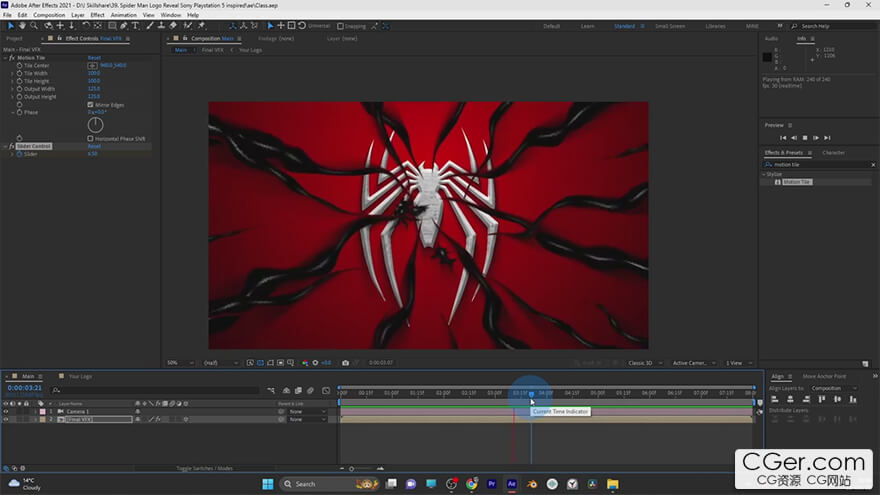This screenshot has width=880, height=495.
Task: Toggle Horizontal Phase Shift checkbox
Action: tap(90, 139)
